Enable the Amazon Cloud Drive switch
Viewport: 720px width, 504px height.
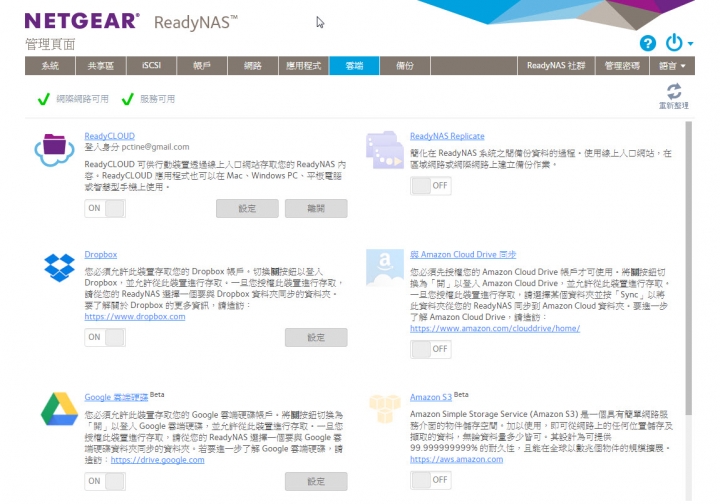(430, 349)
